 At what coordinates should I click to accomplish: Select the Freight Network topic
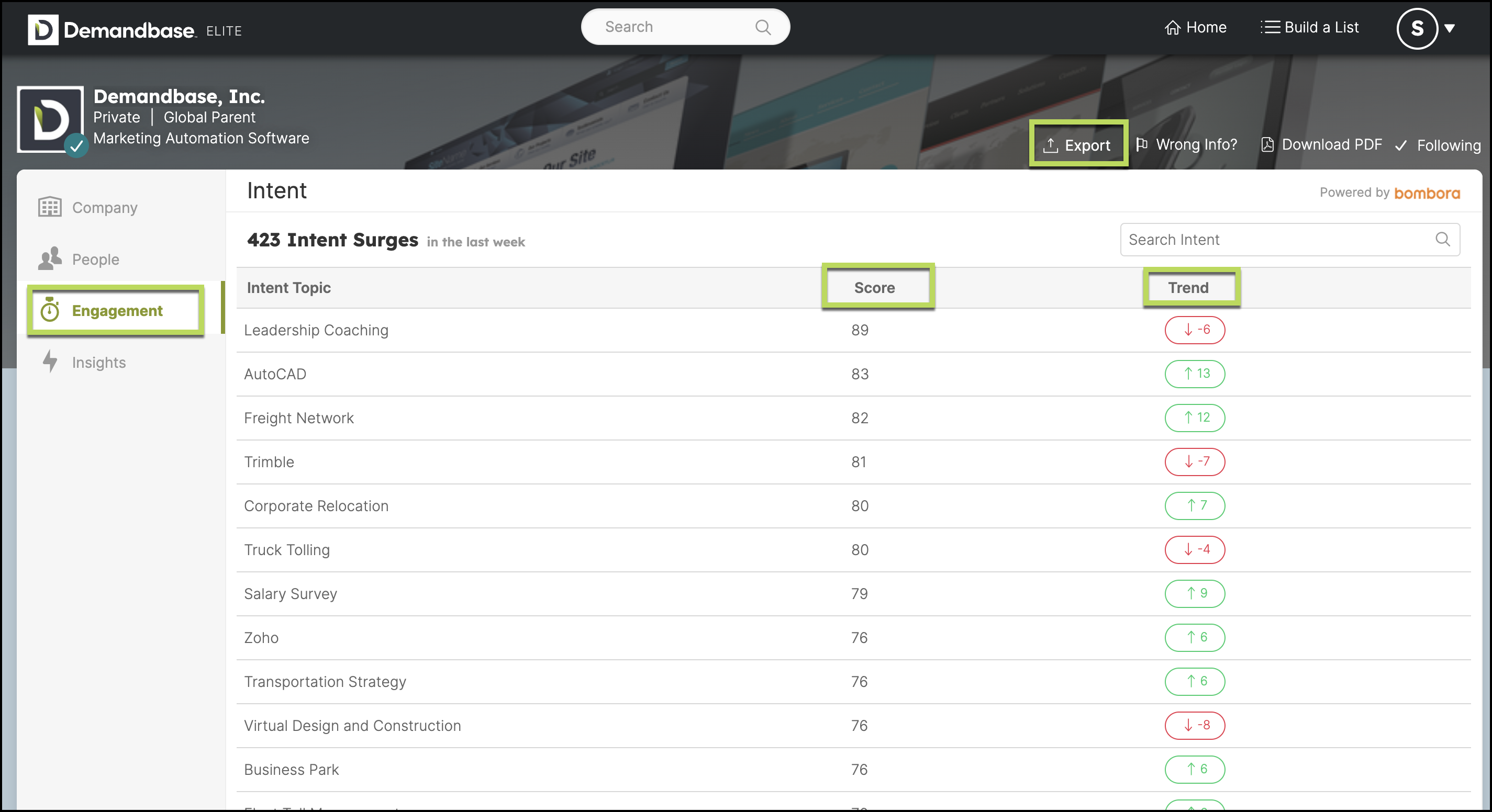299,418
